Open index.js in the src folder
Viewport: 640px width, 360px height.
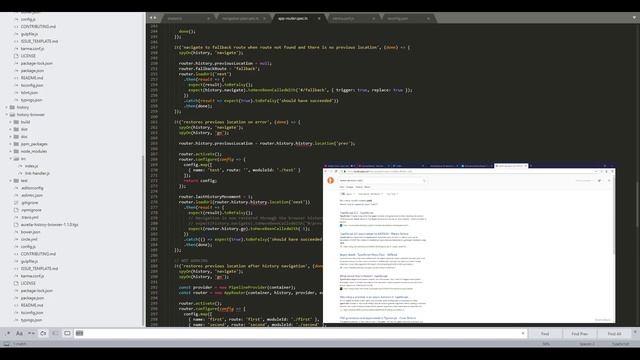(31, 166)
